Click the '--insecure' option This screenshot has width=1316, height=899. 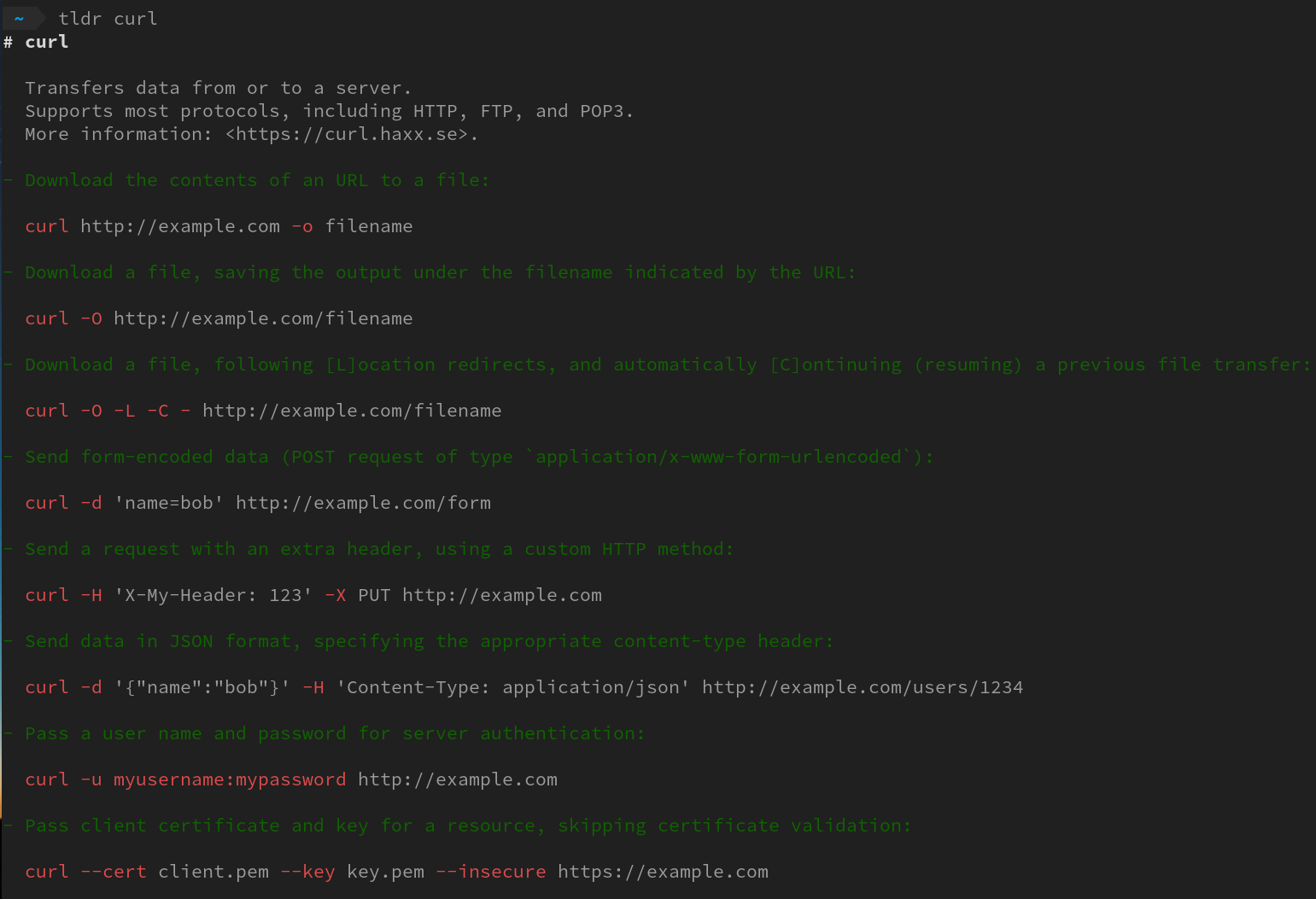[x=491, y=872]
